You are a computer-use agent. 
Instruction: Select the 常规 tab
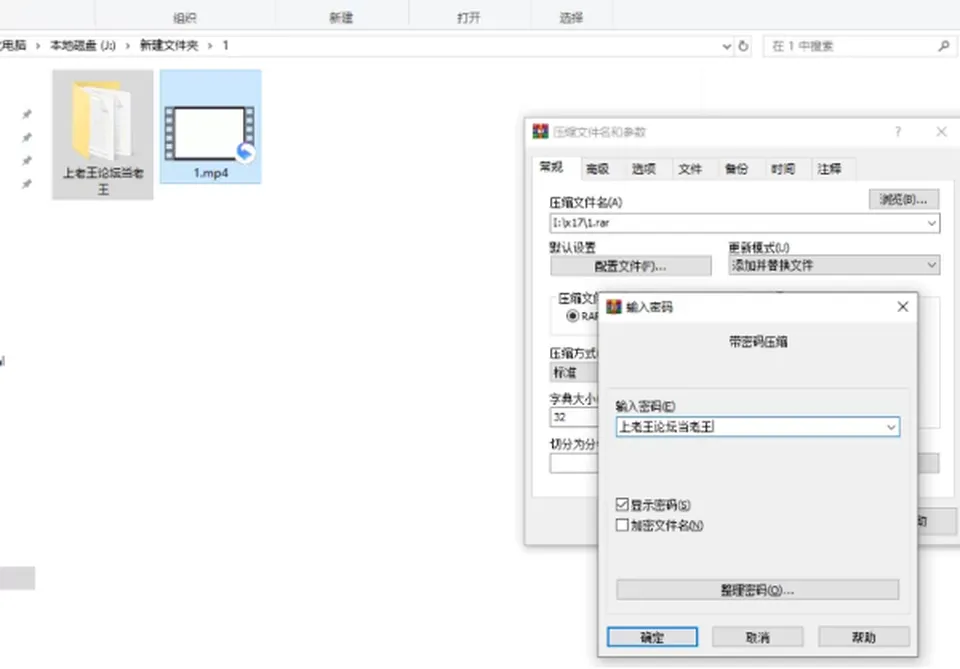click(x=551, y=167)
